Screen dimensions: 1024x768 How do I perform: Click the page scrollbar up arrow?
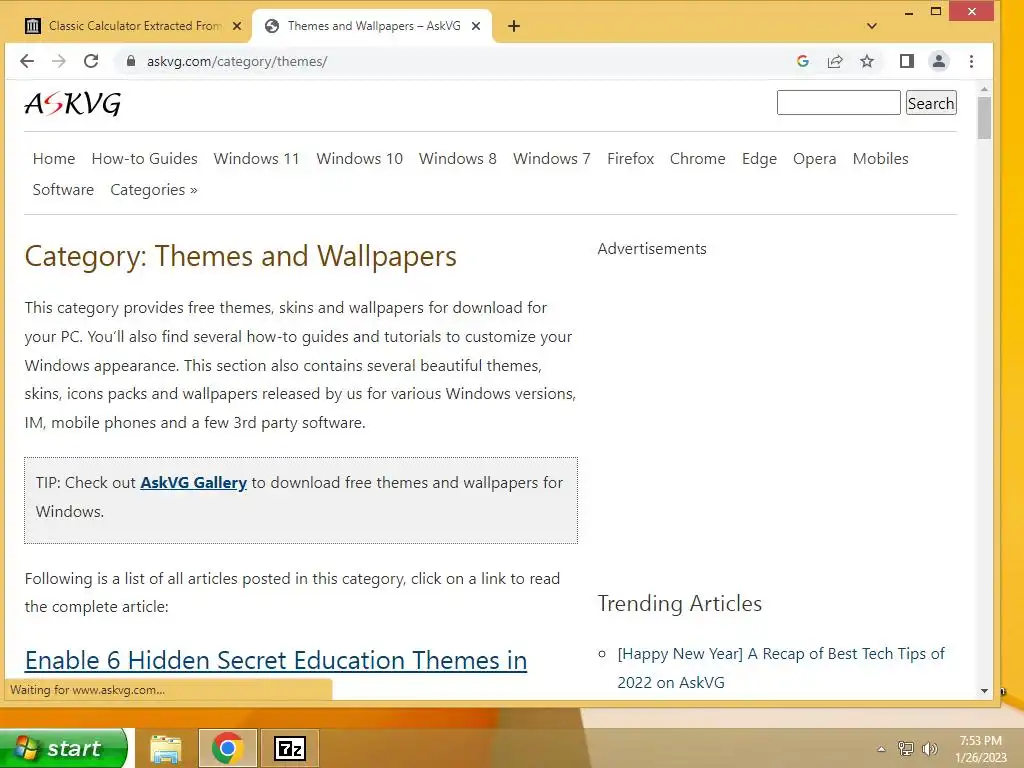pyautogui.click(x=984, y=89)
